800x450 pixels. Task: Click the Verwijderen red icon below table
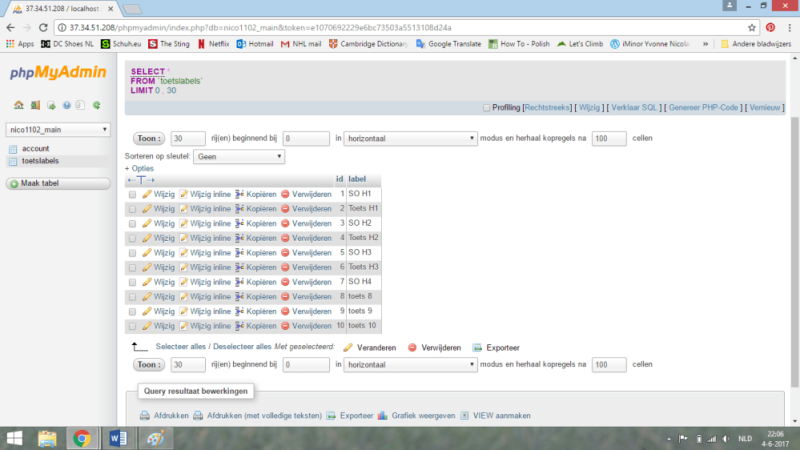coord(412,347)
